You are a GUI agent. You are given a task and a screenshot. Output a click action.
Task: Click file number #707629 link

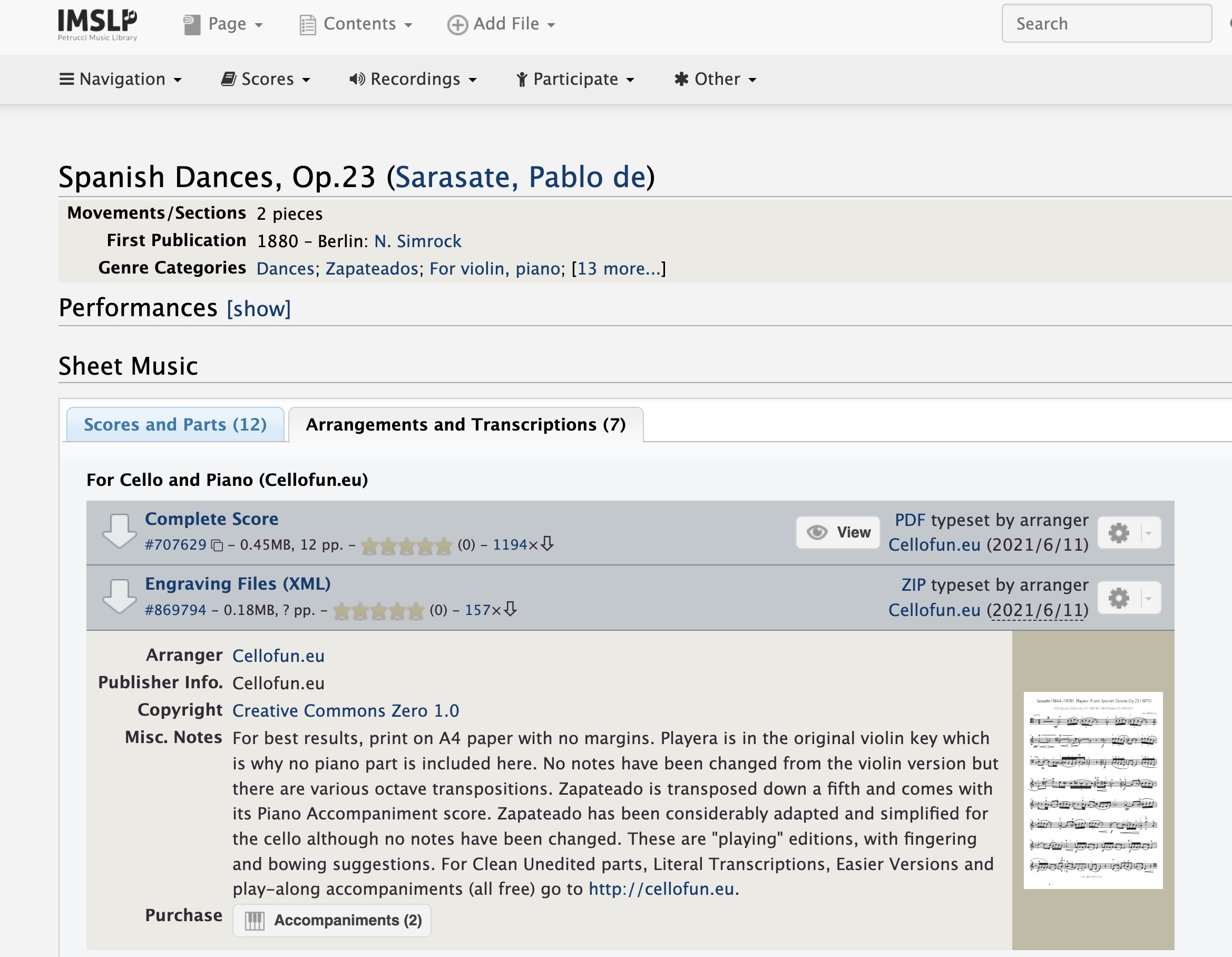[x=176, y=545]
